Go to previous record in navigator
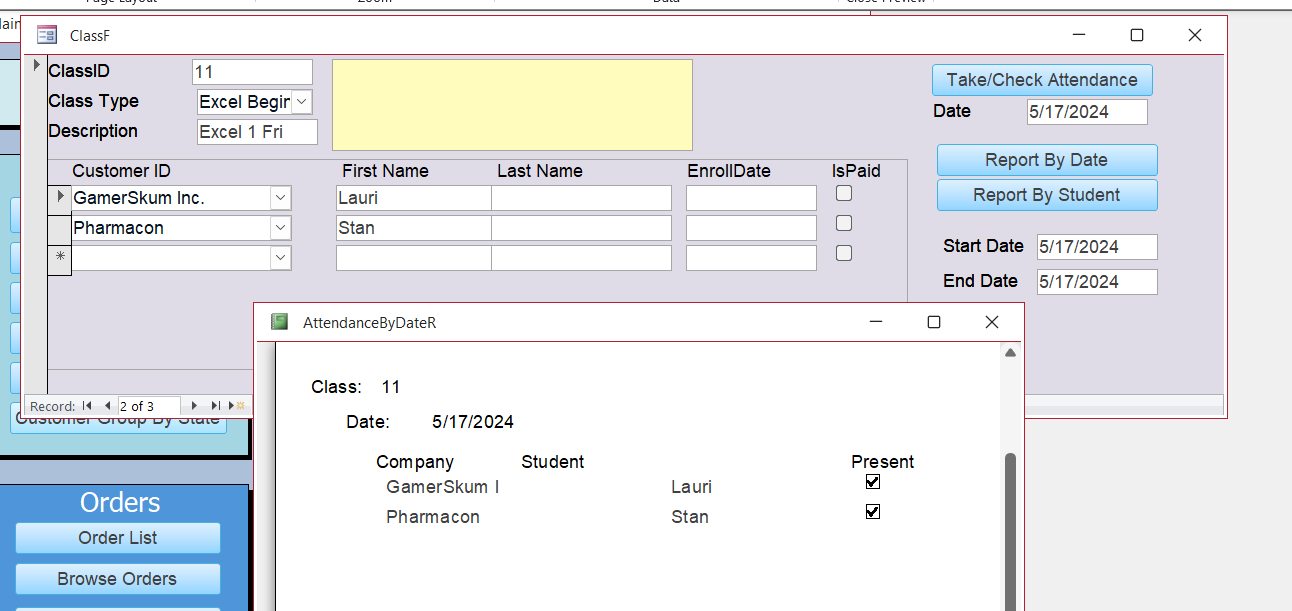 pos(107,406)
